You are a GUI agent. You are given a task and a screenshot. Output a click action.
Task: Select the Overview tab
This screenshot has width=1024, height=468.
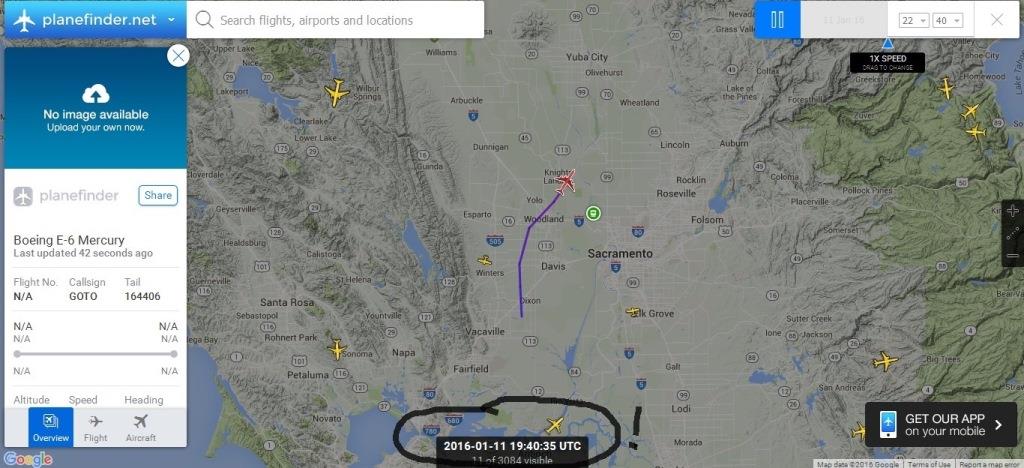51,428
